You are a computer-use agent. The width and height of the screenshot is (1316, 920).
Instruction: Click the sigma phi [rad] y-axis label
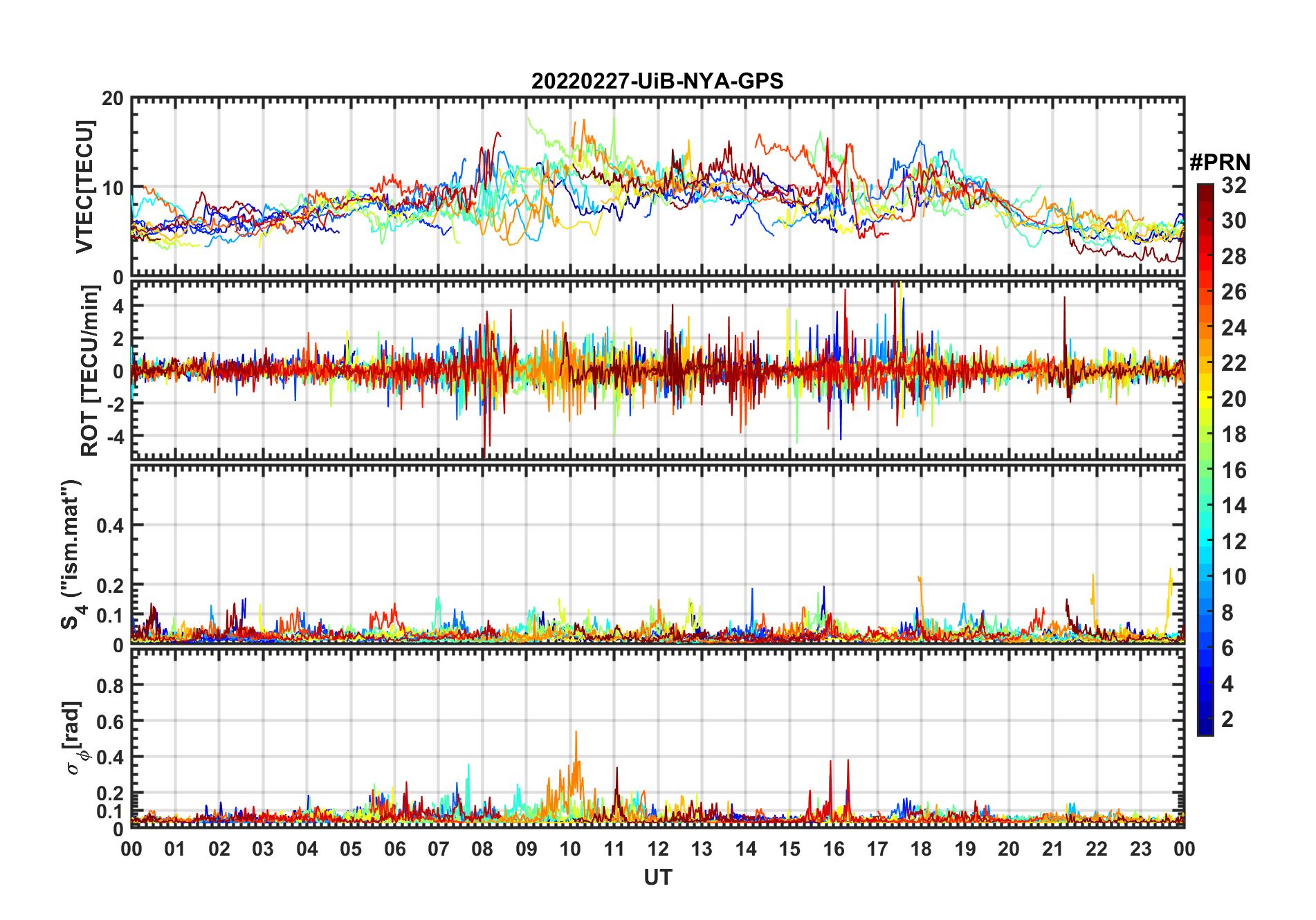coord(75,737)
